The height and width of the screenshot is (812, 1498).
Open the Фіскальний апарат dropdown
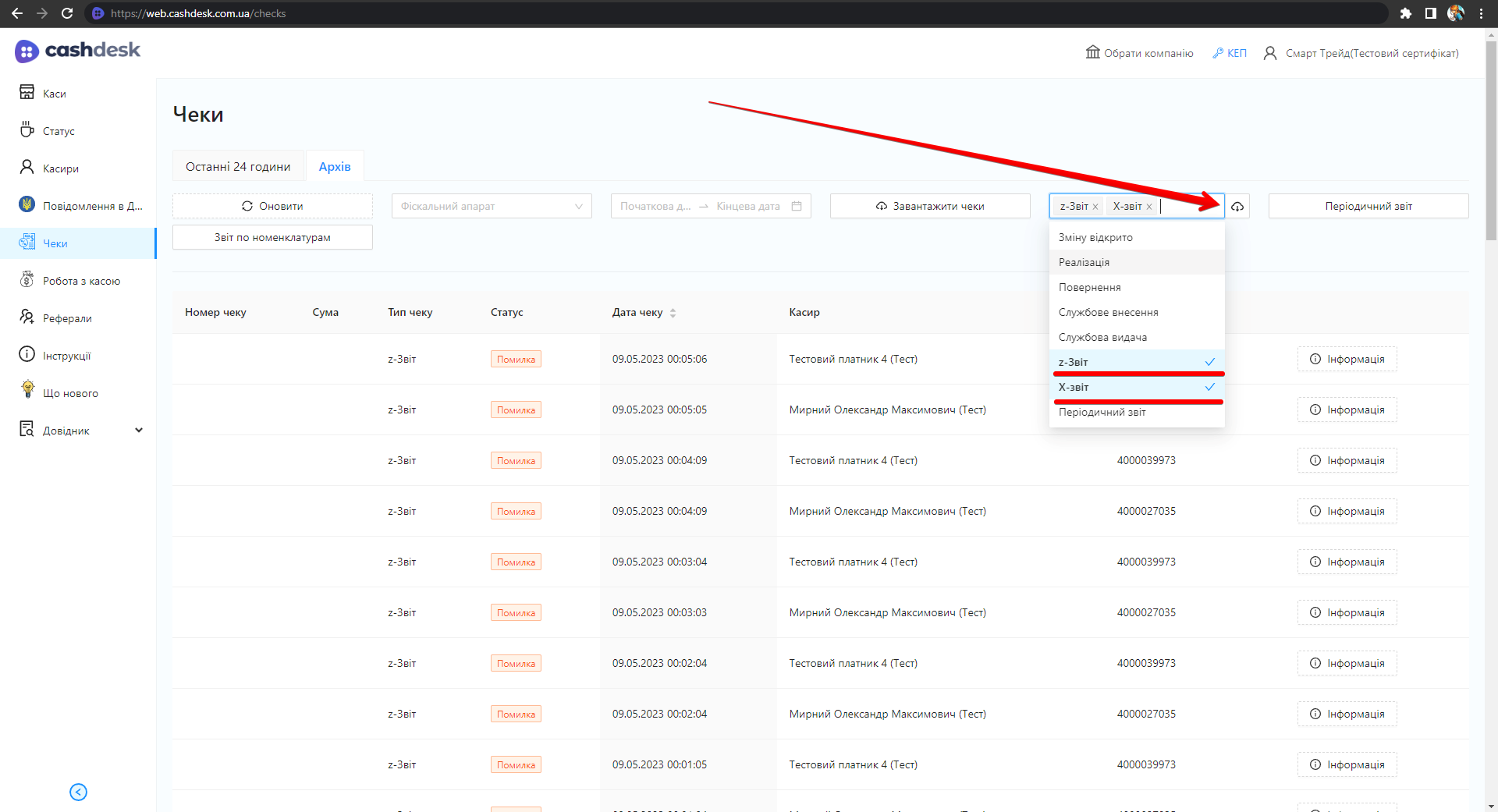click(492, 206)
